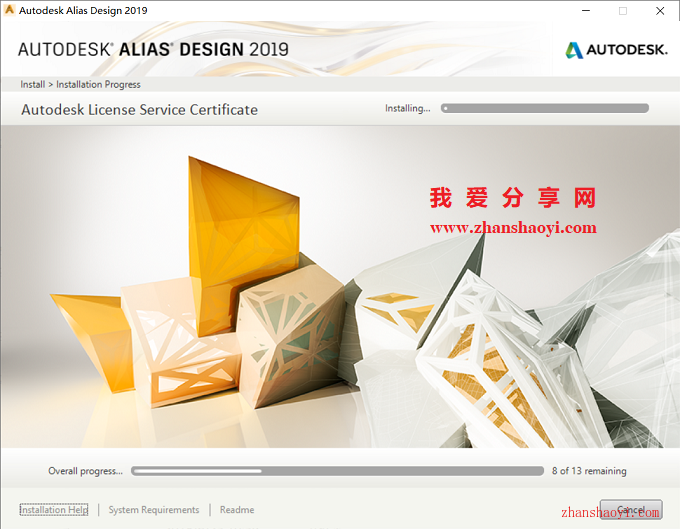Click the Installing component progress bar
This screenshot has height=529, width=680.
545,108
